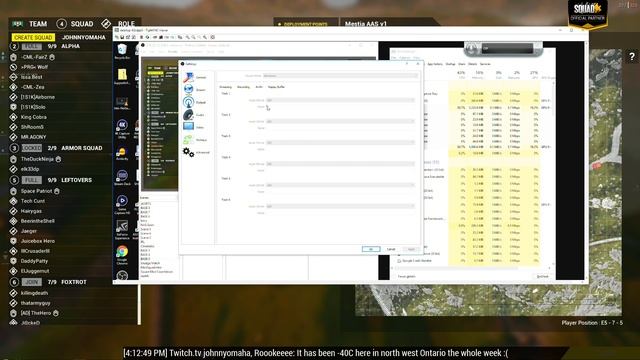This screenshot has height=360, width=640.
Task: Select player DaddyPatty in Leftovers squad
Action: [34, 261]
